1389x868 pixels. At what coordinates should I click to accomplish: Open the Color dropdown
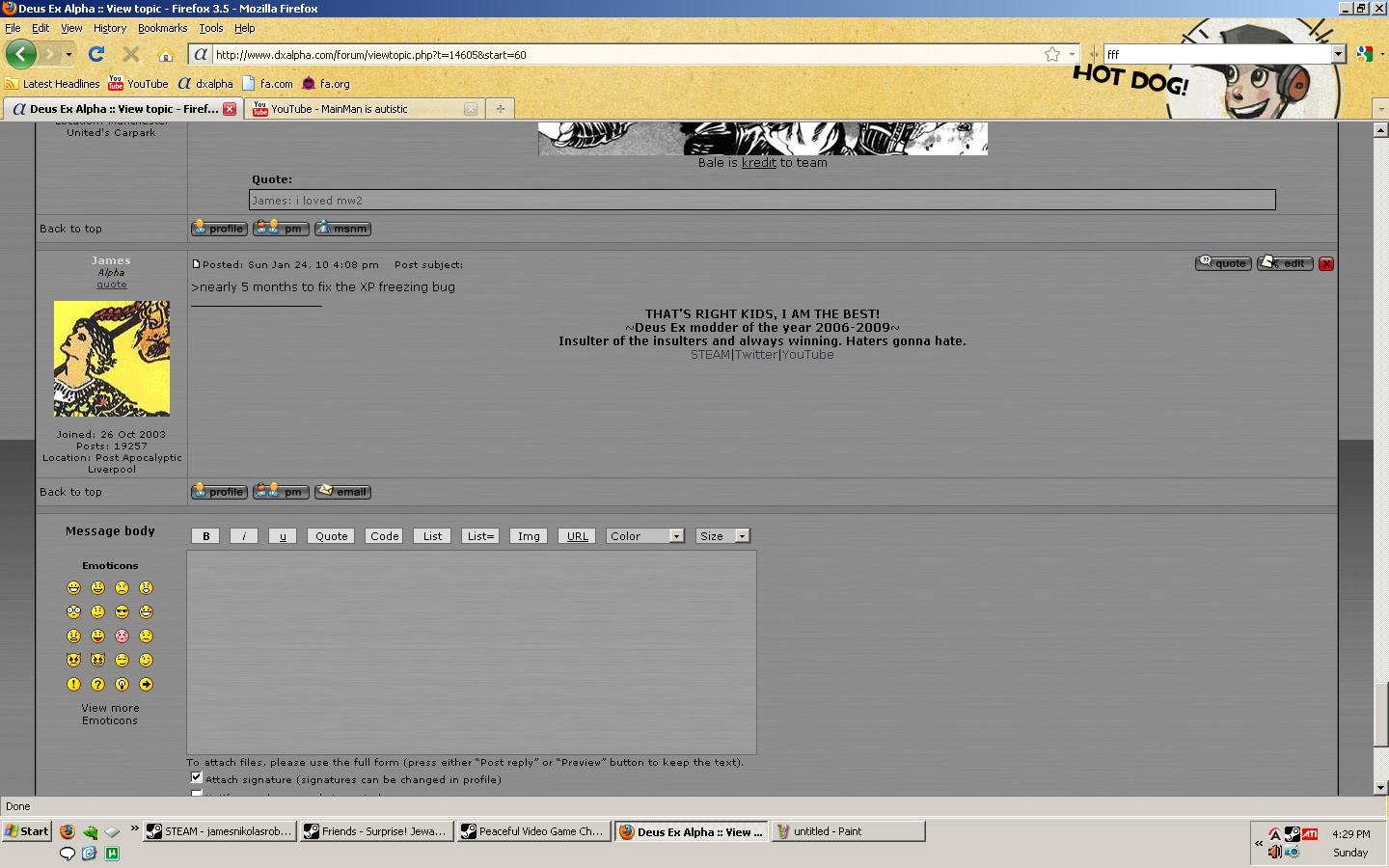[x=645, y=536]
